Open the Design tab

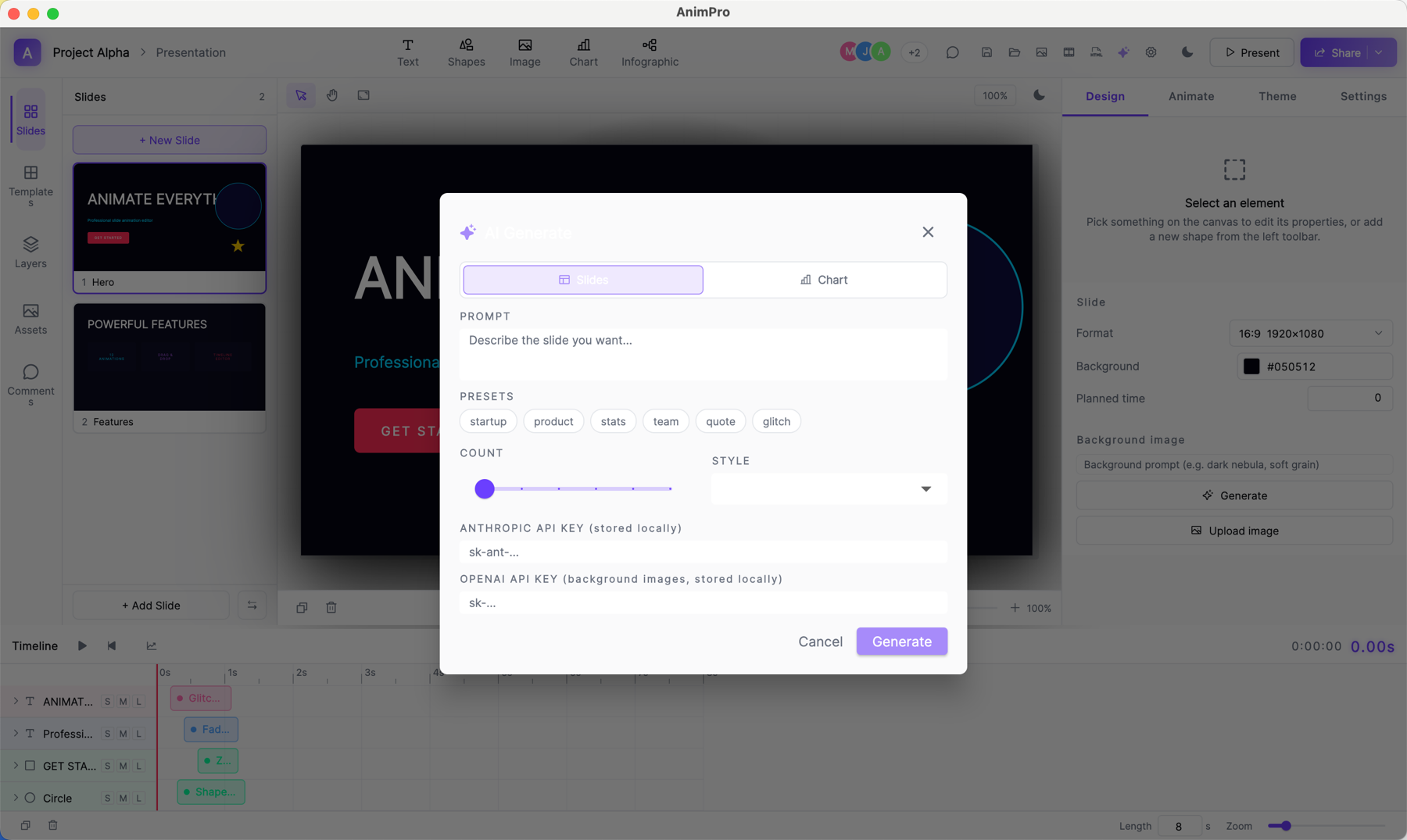[1105, 96]
